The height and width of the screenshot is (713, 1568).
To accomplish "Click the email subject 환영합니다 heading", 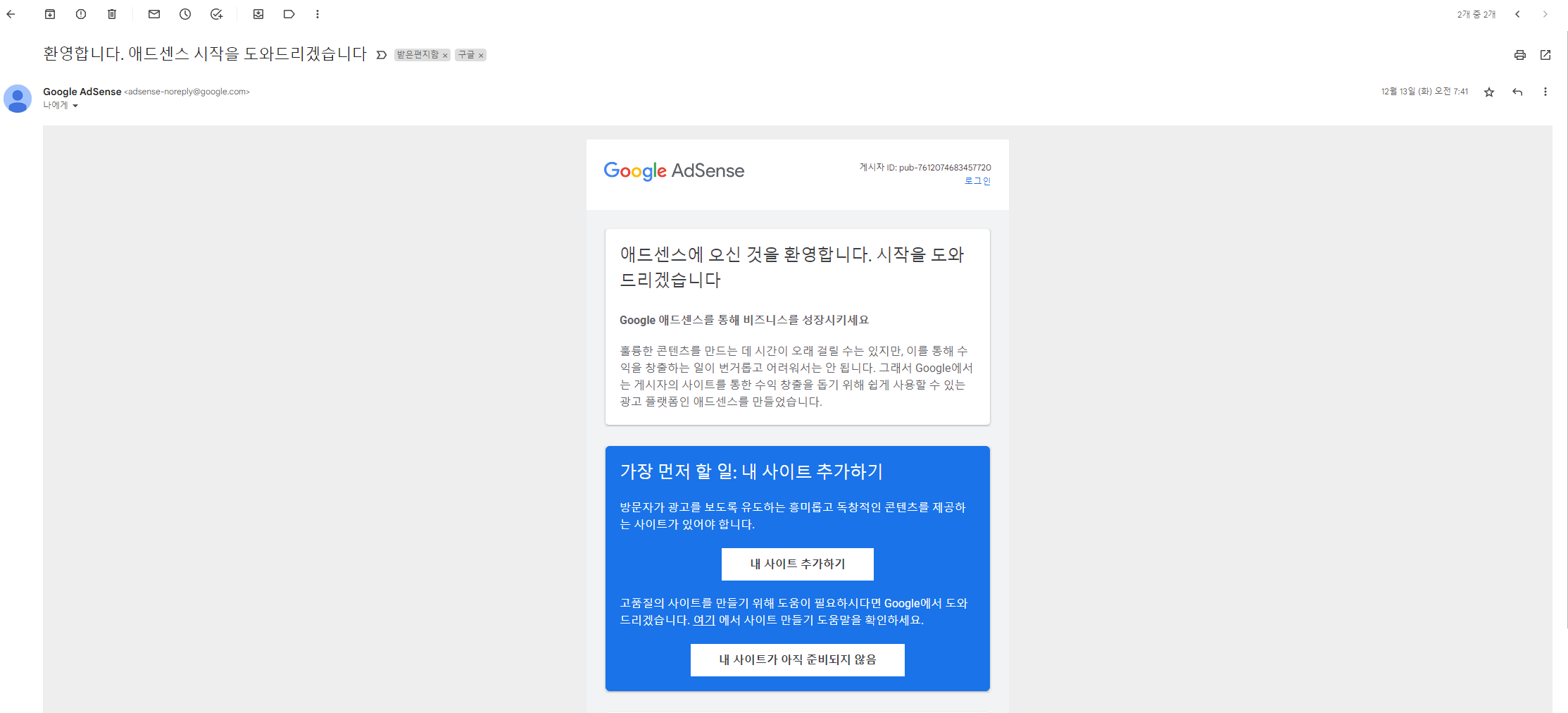I will 205,54.
